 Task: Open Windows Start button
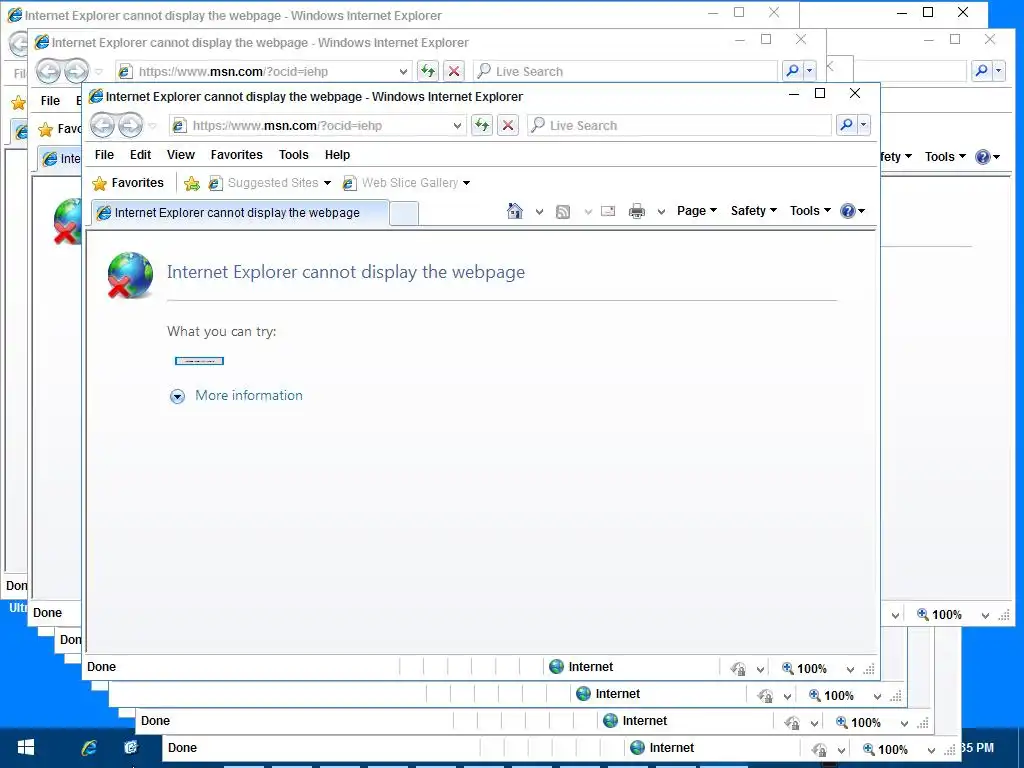25,748
